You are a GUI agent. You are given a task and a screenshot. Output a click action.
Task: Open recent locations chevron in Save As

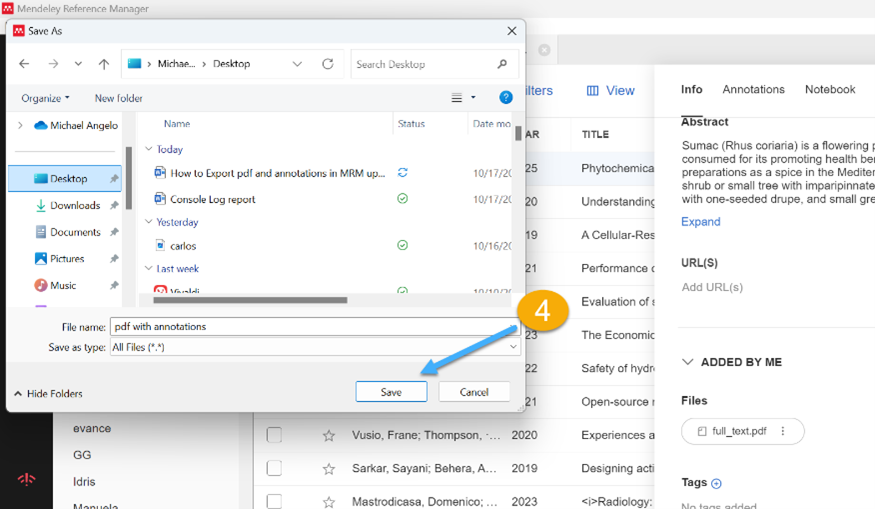coord(78,64)
